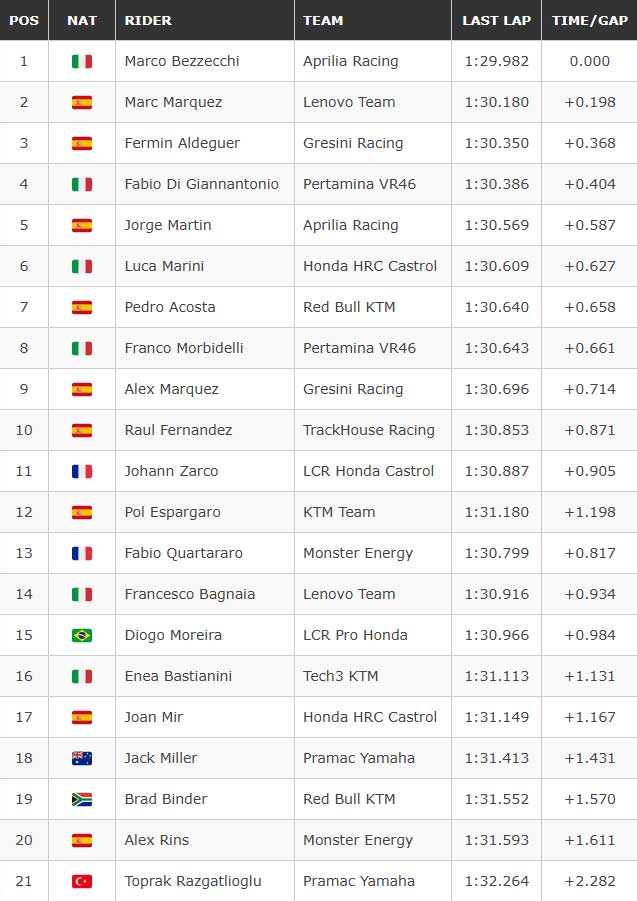Select the POS column header

point(24,20)
